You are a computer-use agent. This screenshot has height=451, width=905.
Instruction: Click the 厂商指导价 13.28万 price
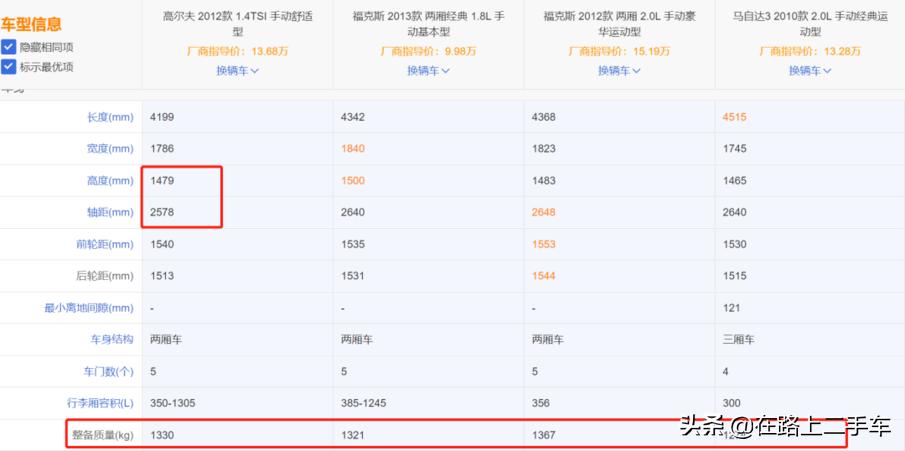pyautogui.click(x=810, y=51)
